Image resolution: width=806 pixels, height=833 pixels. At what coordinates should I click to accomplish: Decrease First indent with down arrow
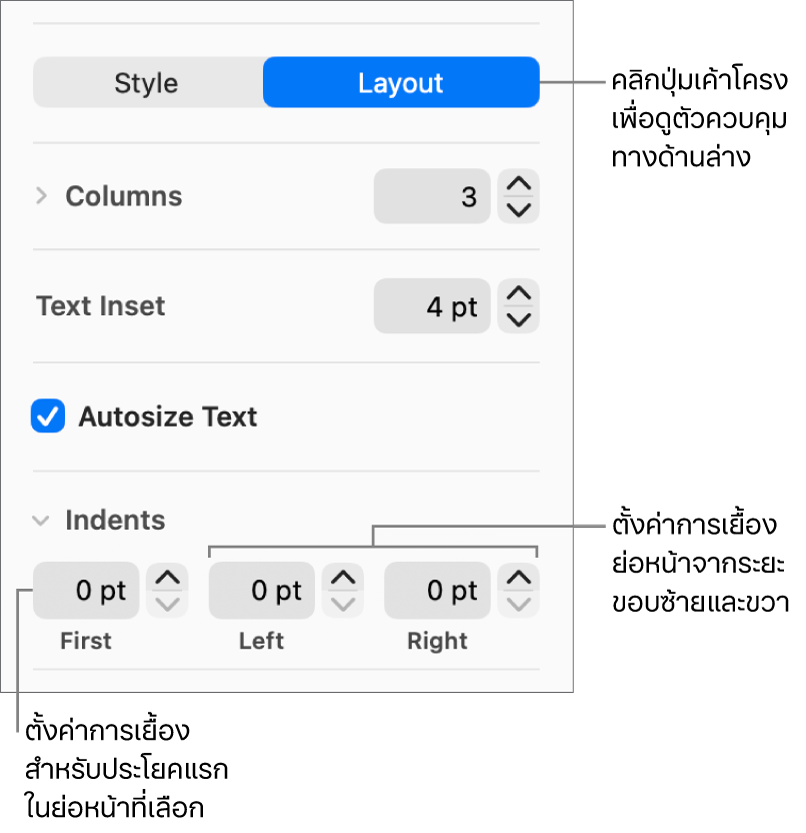point(167,604)
